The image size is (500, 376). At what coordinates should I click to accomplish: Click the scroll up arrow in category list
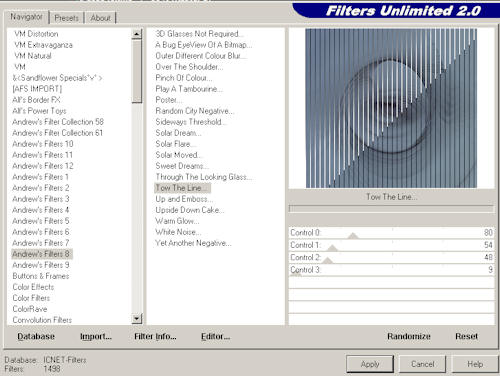click(137, 34)
